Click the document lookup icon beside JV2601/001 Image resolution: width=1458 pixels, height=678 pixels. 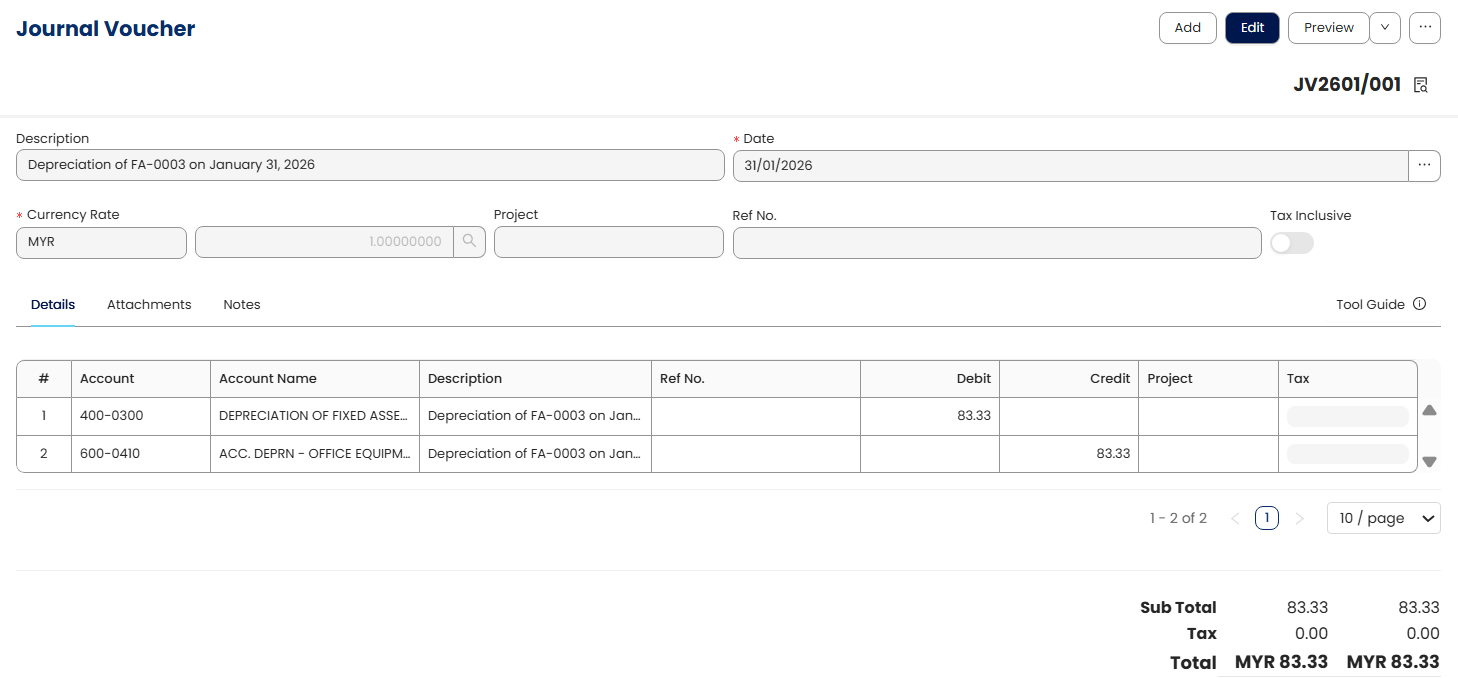point(1420,85)
